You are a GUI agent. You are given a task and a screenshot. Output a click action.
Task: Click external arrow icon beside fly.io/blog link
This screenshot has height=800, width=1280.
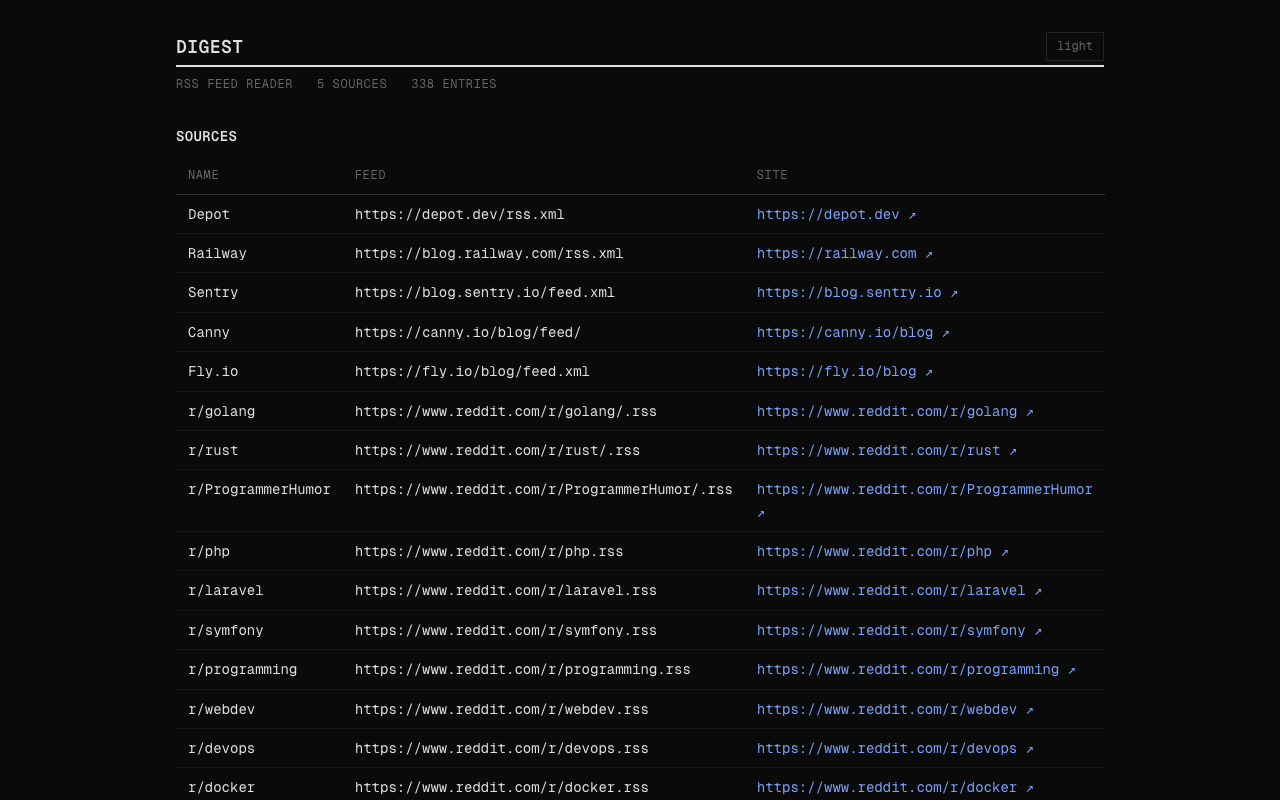pyautogui.click(x=929, y=372)
